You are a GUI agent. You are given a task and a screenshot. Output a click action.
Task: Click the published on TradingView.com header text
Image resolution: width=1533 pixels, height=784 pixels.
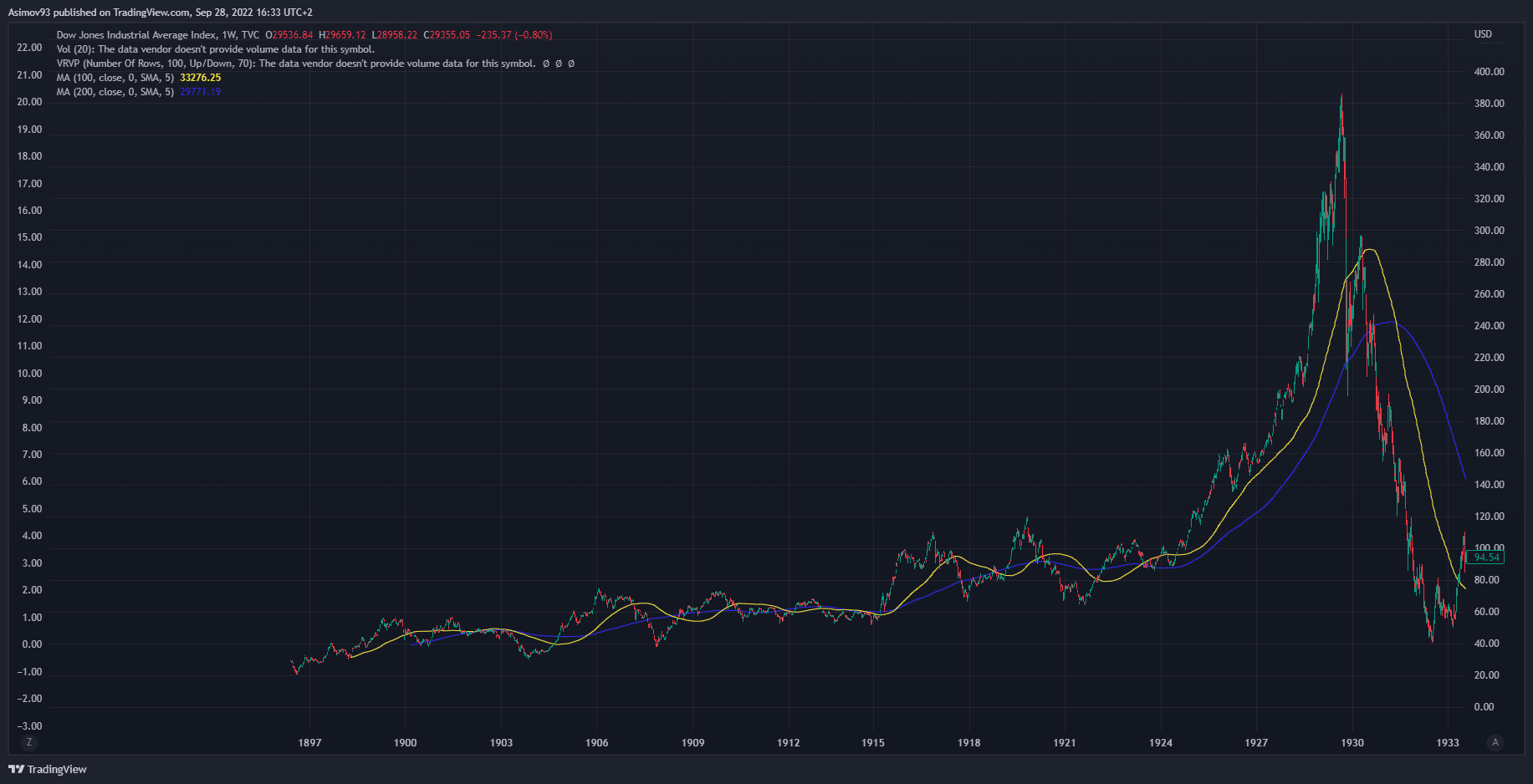[x=160, y=13]
